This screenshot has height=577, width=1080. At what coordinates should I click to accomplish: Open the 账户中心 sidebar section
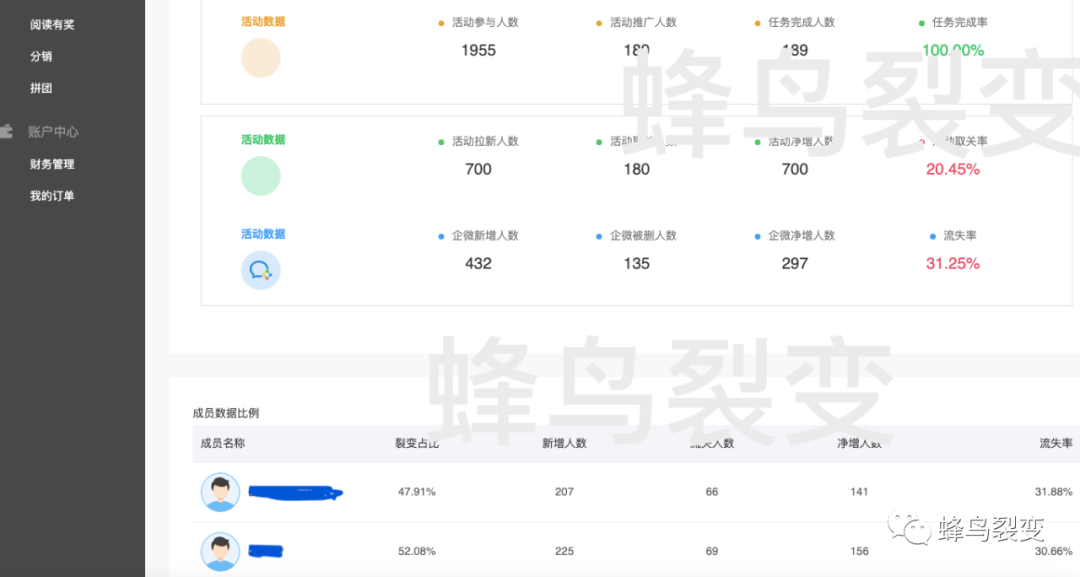(53, 132)
